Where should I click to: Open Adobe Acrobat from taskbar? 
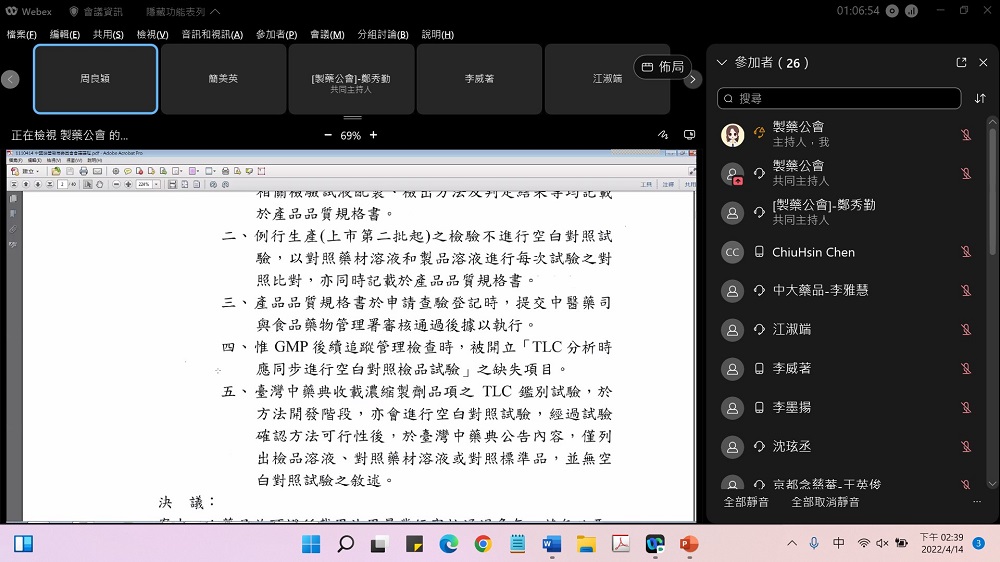[x=621, y=544]
